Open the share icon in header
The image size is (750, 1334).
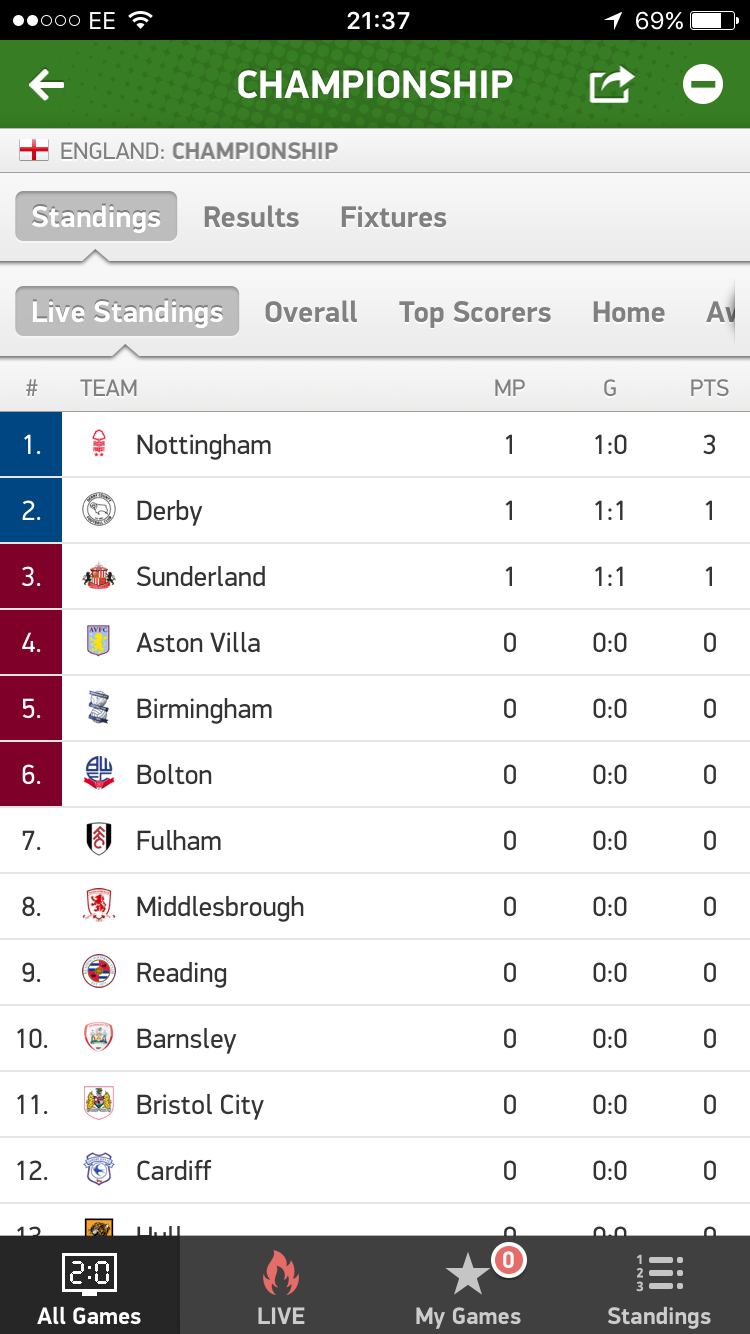611,84
